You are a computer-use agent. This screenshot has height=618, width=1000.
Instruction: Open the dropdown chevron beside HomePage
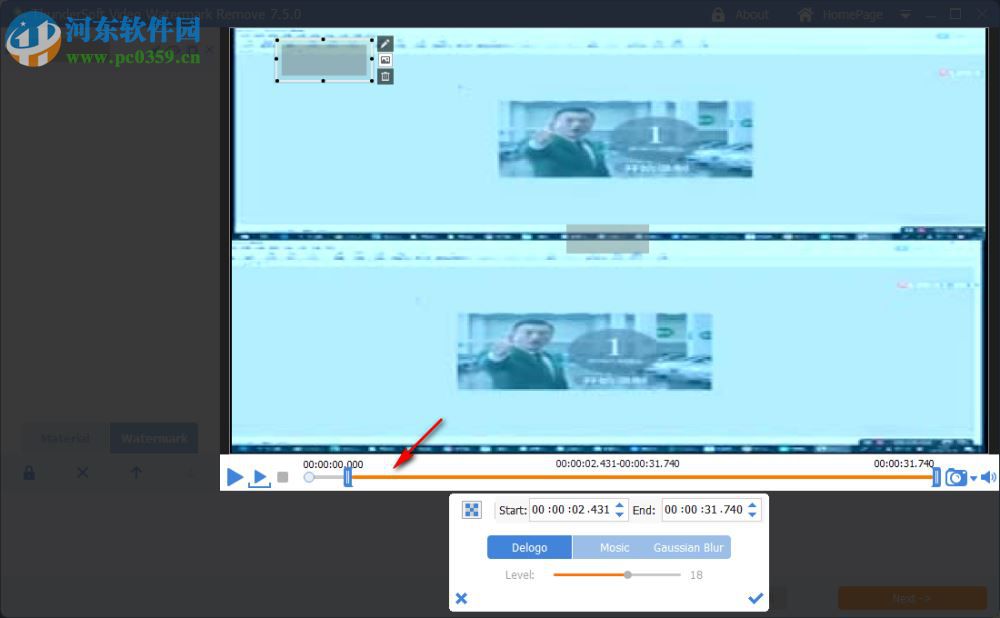click(905, 14)
